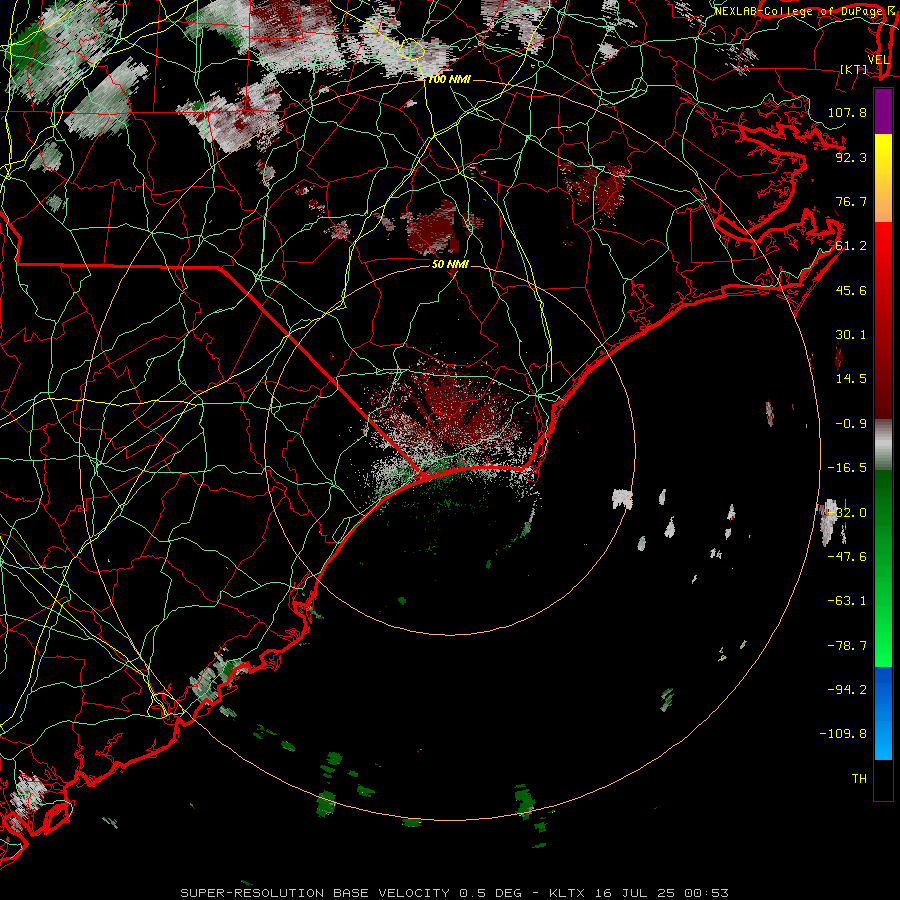
Task: Click the 61.2 velocity legend value
Action: pos(851,246)
